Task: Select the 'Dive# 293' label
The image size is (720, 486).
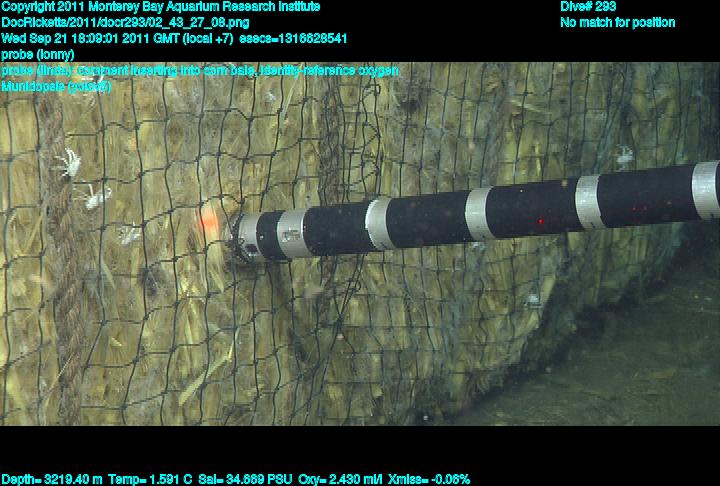Action: 588,6
